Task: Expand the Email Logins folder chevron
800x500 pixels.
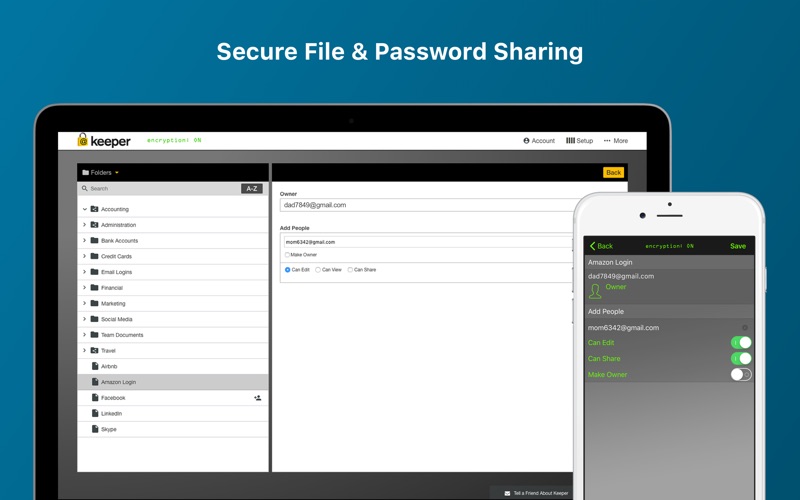Action: point(85,272)
